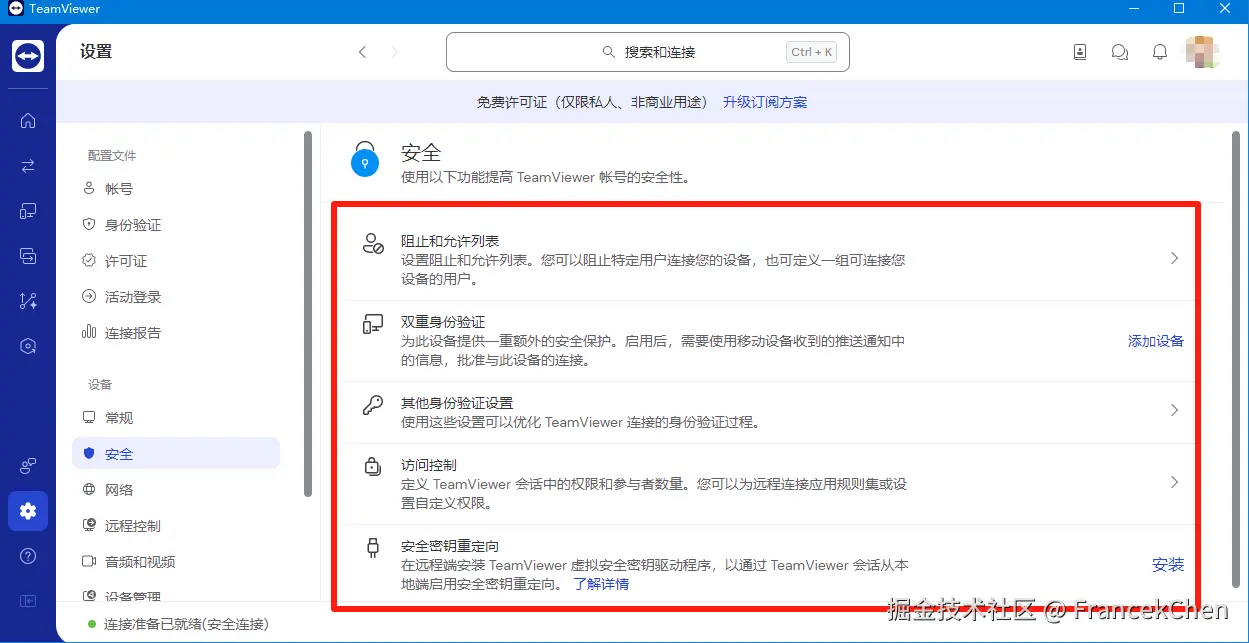Image resolution: width=1249 pixels, height=643 pixels.
Task: Open the help question mark icon
Action: coord(28,556)
